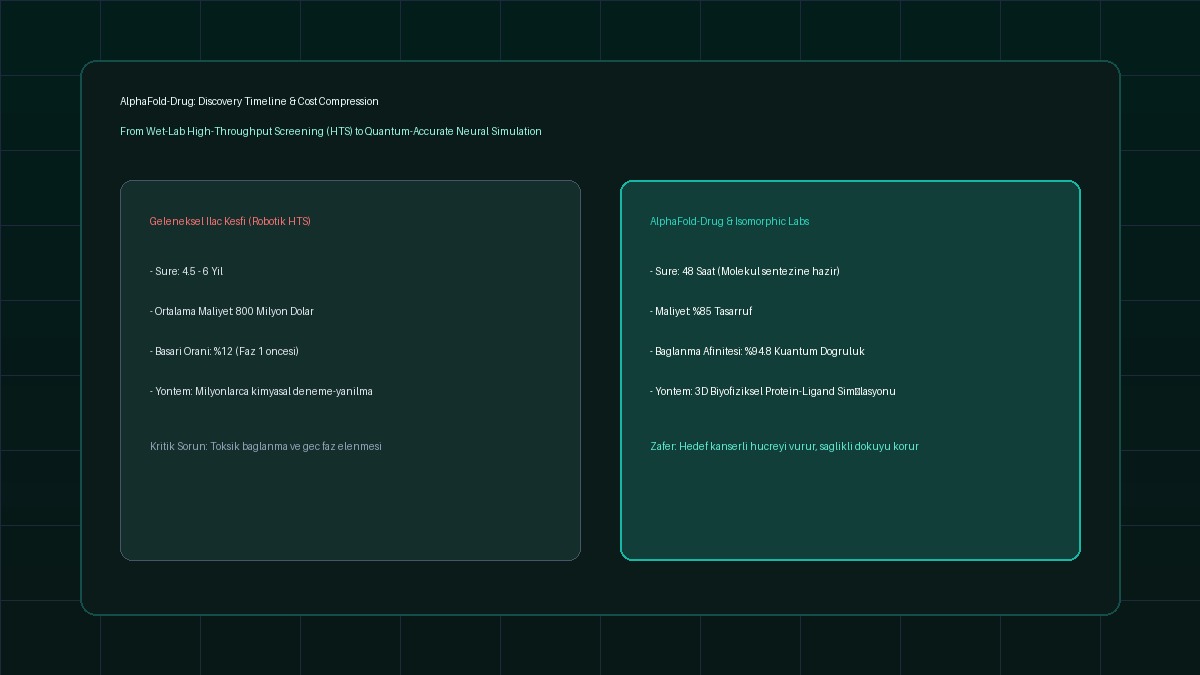Viewport: 1200px width, 675px height.
Task: Click '- Baglanma Afinitesi: %94.8 Kuantum Dogruluk'
Action: click(757, 351)
